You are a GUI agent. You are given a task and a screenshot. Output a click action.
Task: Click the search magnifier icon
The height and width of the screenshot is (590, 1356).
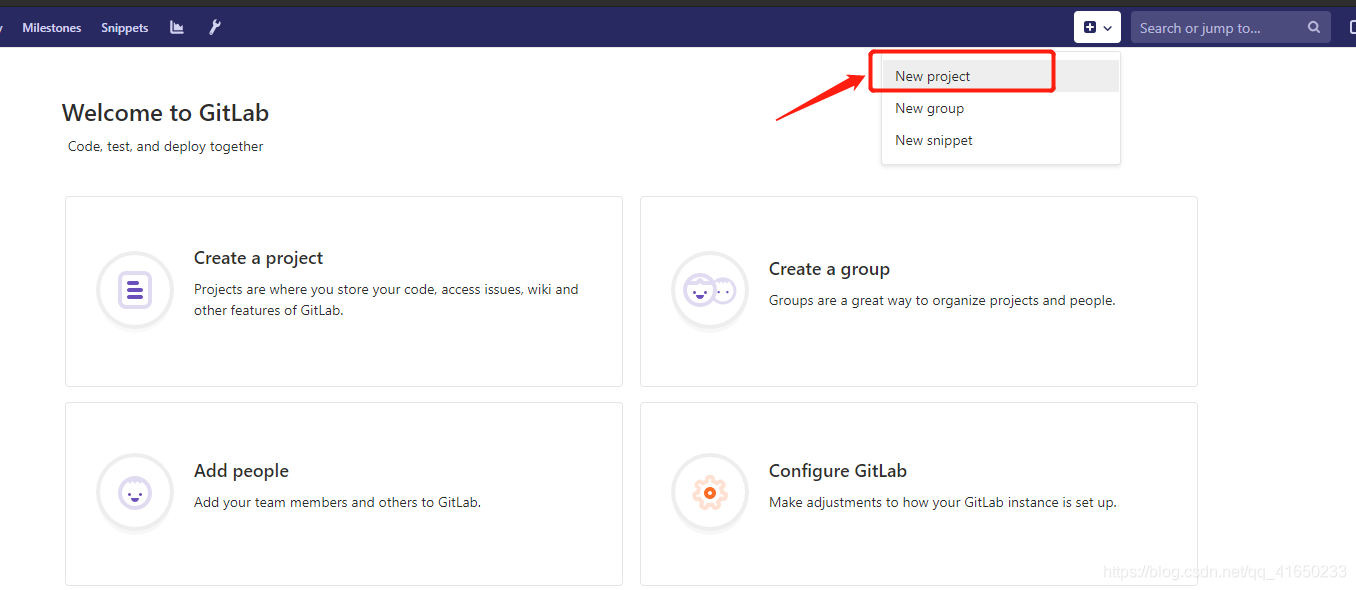pyautogui.click(x=1314, y=28)
